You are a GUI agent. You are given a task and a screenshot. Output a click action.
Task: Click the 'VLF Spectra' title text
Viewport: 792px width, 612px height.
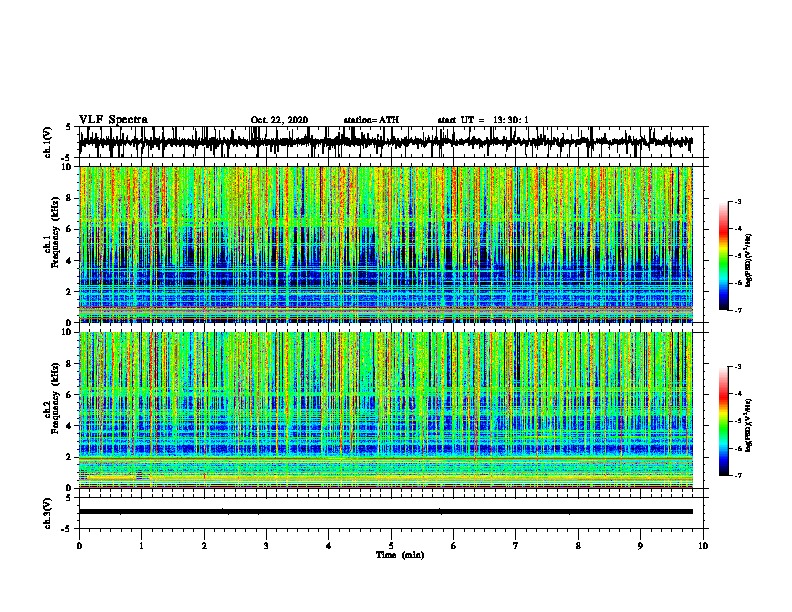click(113, 120)
